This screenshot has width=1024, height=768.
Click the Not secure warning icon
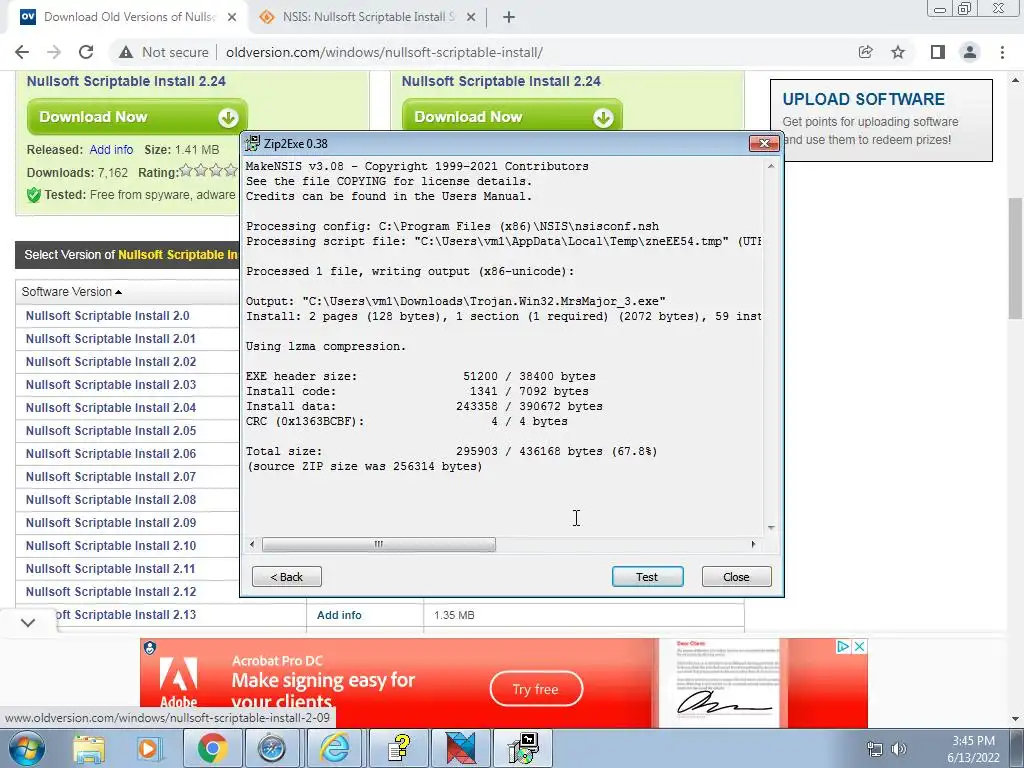point(125,52)
